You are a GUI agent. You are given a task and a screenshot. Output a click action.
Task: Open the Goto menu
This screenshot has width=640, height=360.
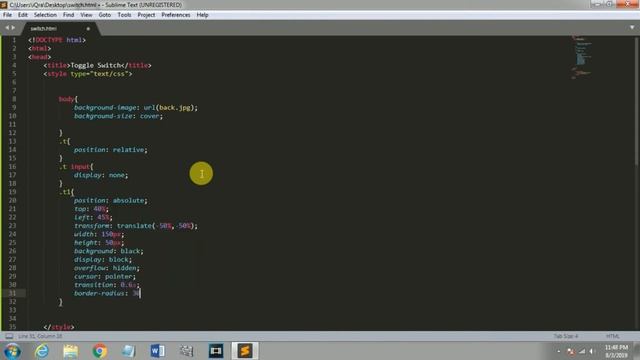point(104,15)
